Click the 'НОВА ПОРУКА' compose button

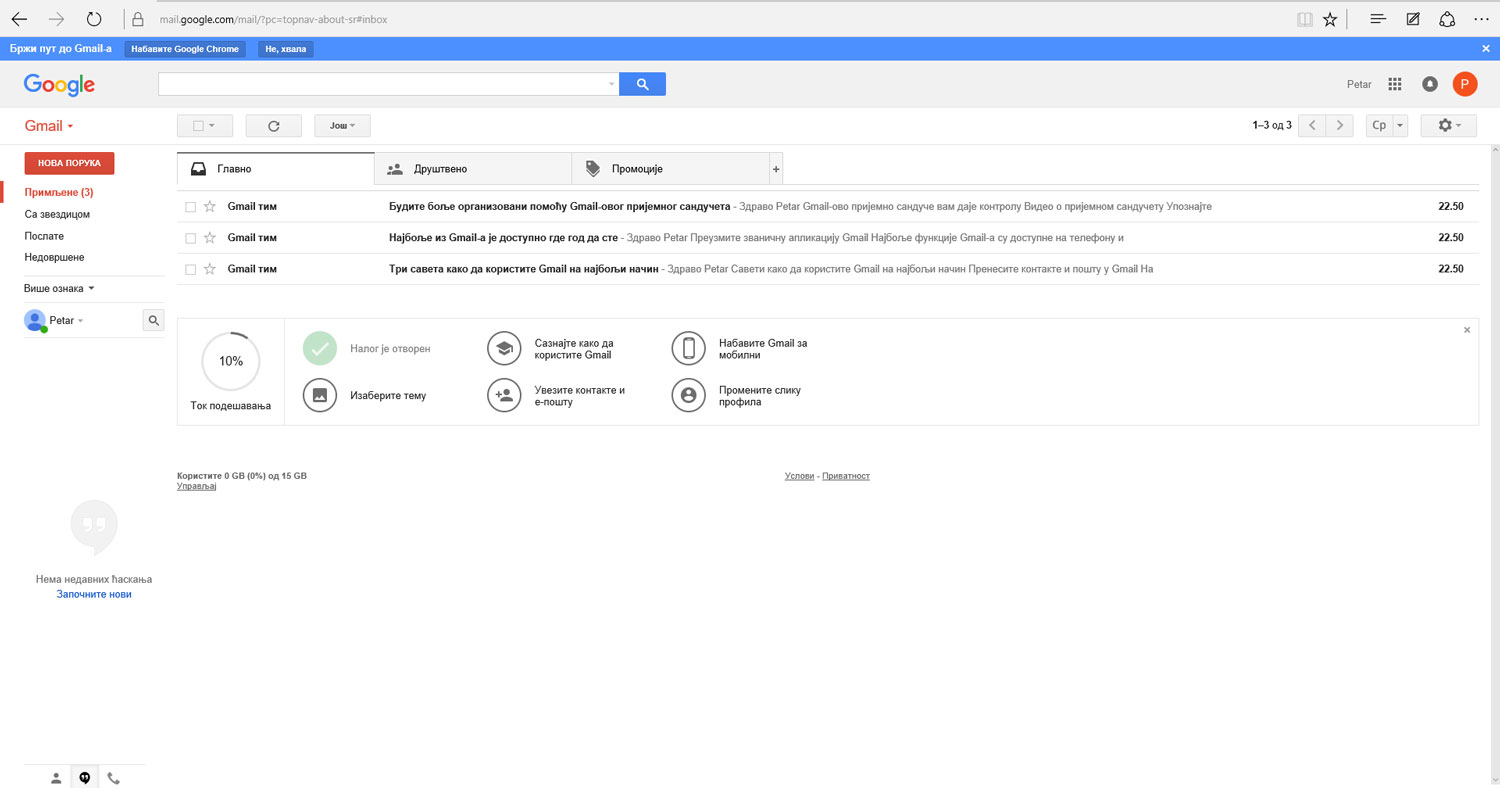tap(69, 163)
